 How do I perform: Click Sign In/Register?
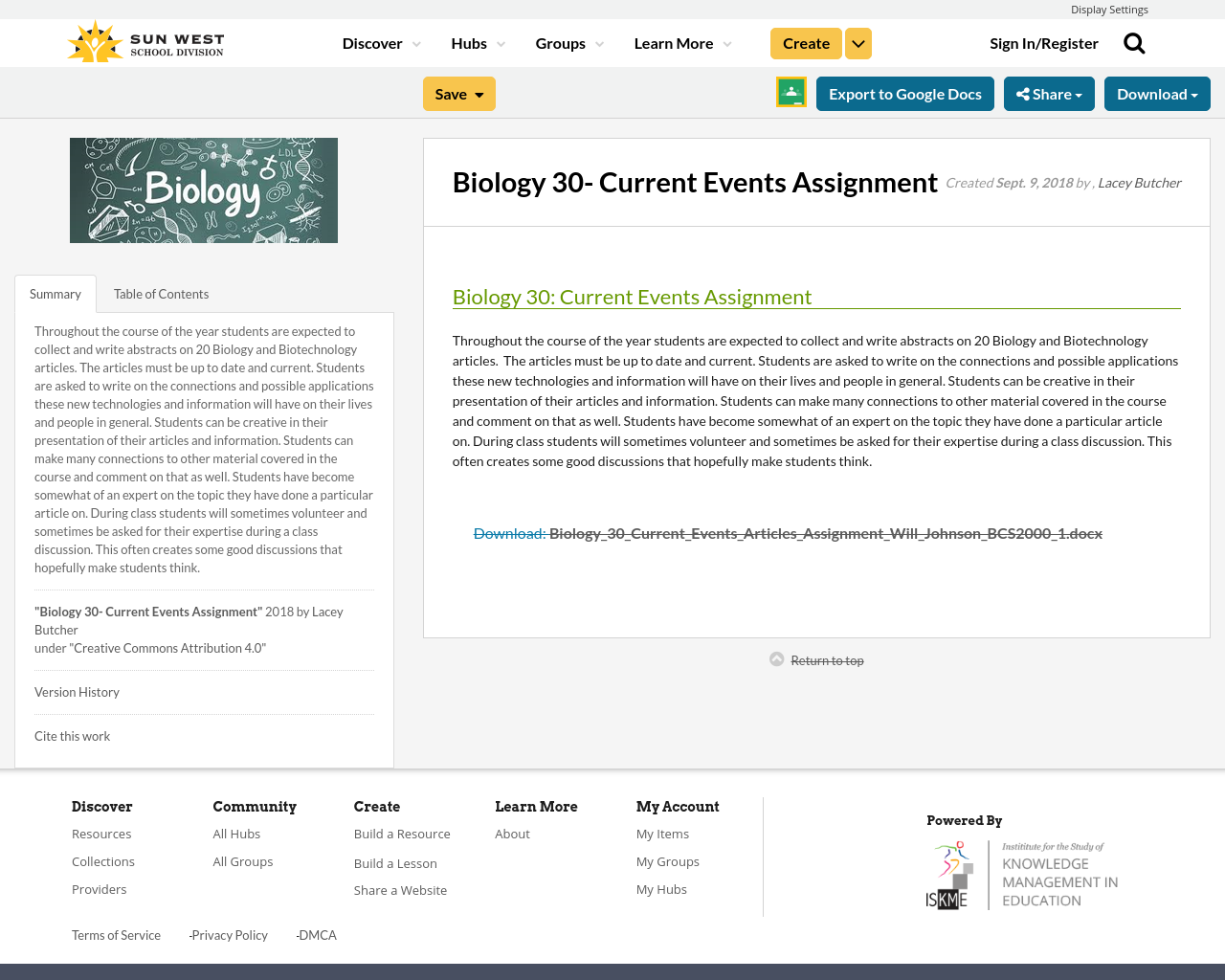(x=1044, y=41)
